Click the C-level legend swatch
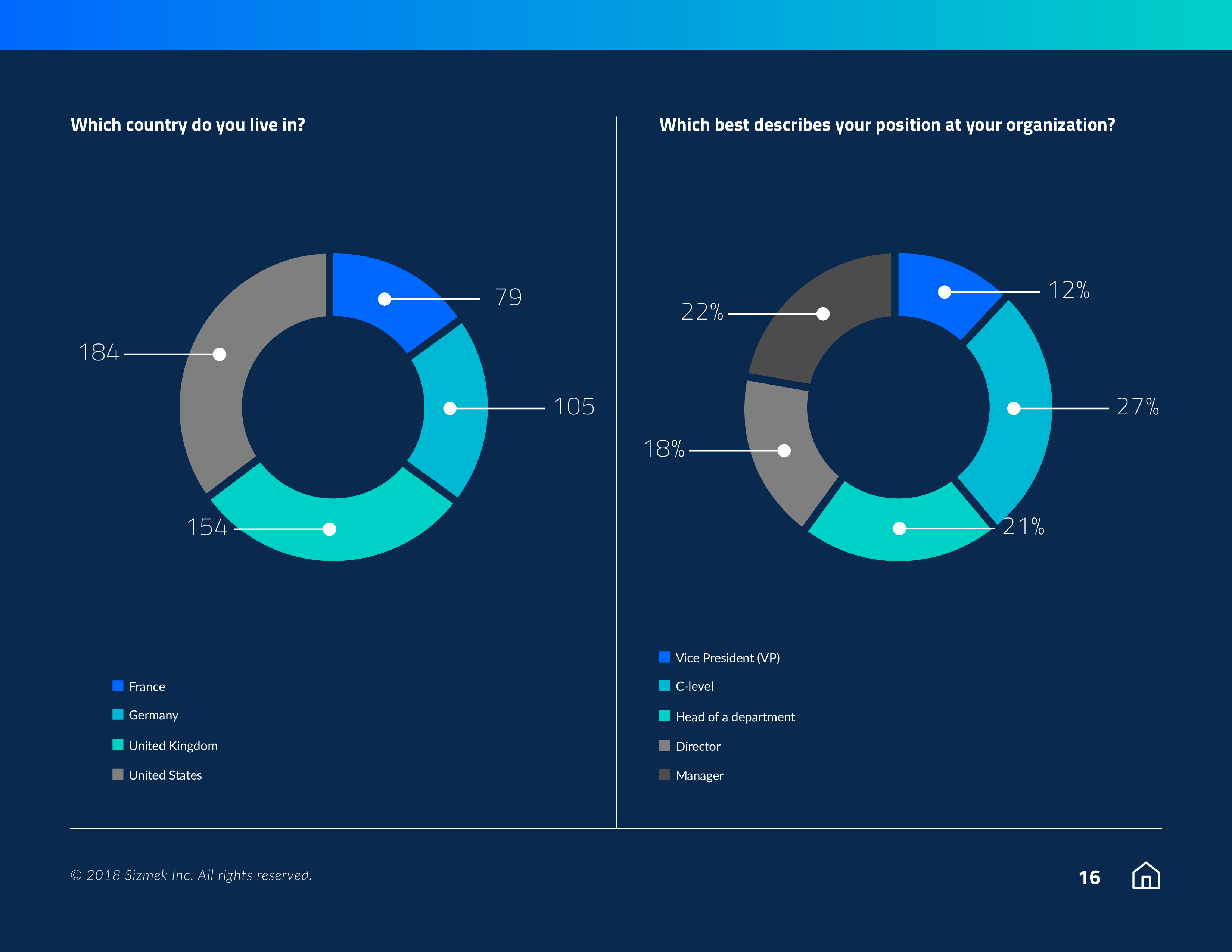Image resolution: width=1232 pixels, height=952 pixels. (x=665, y=686)
